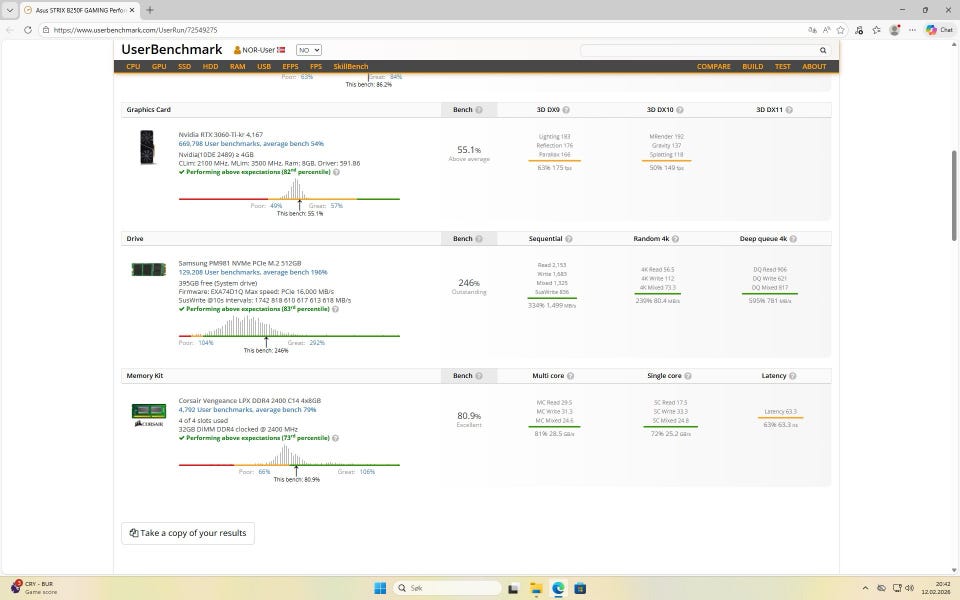Viewport: 960px width, 600px height.
Task: Open the new tab plus button
Action: tap(149, 10)
